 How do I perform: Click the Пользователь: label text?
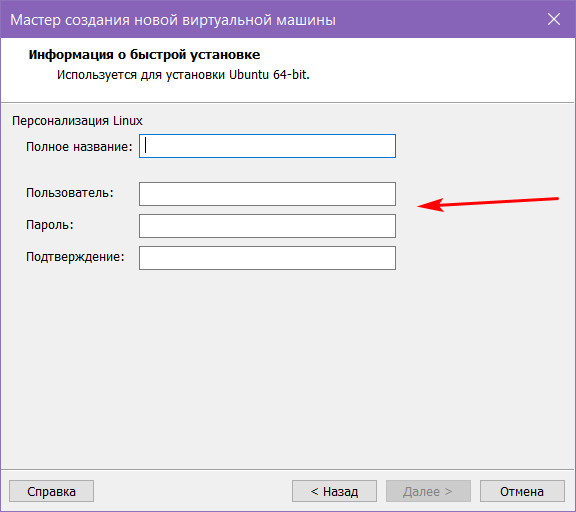click(70, 193)
